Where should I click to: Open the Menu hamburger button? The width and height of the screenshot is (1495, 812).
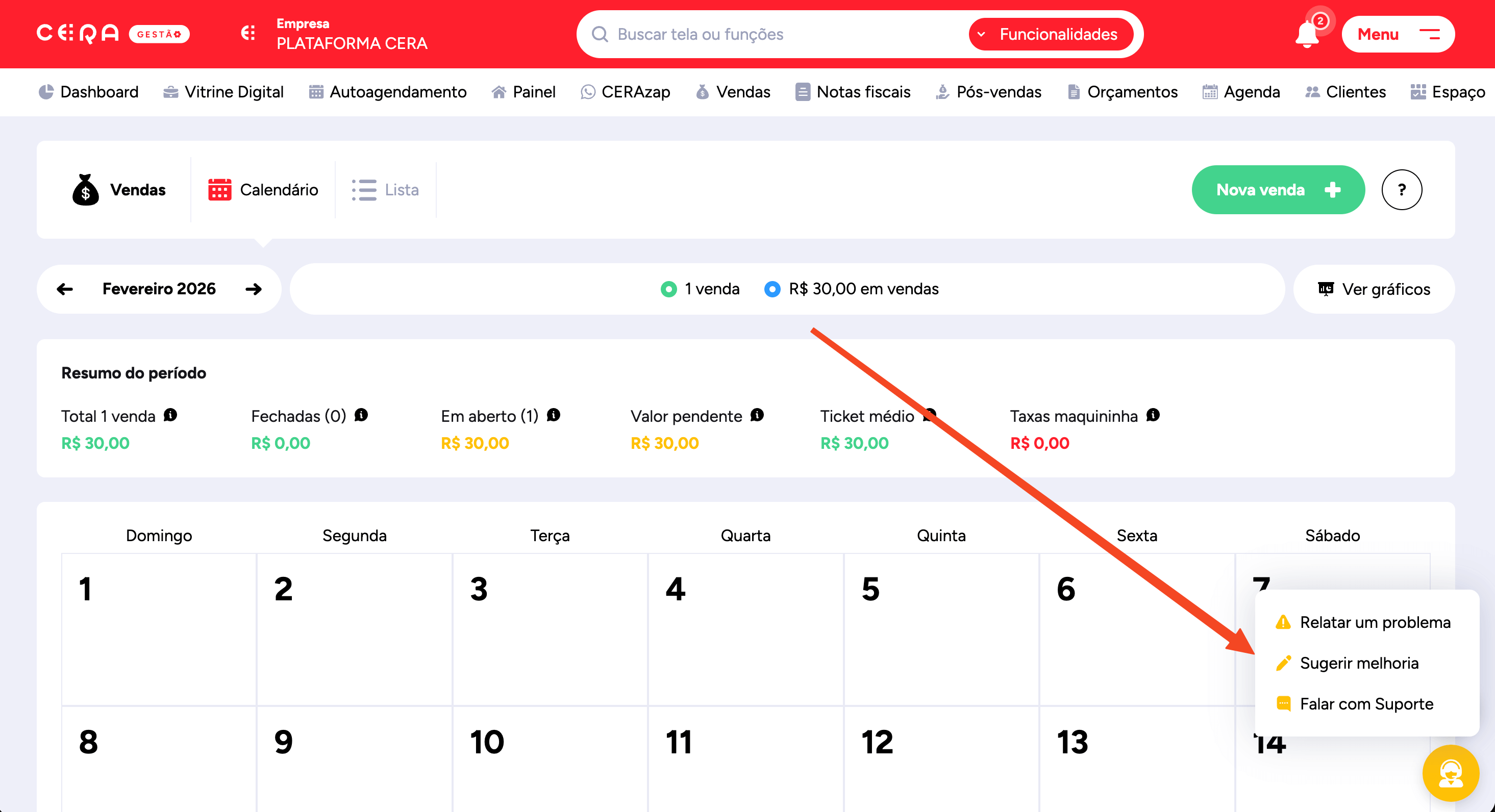point(1398,34)
